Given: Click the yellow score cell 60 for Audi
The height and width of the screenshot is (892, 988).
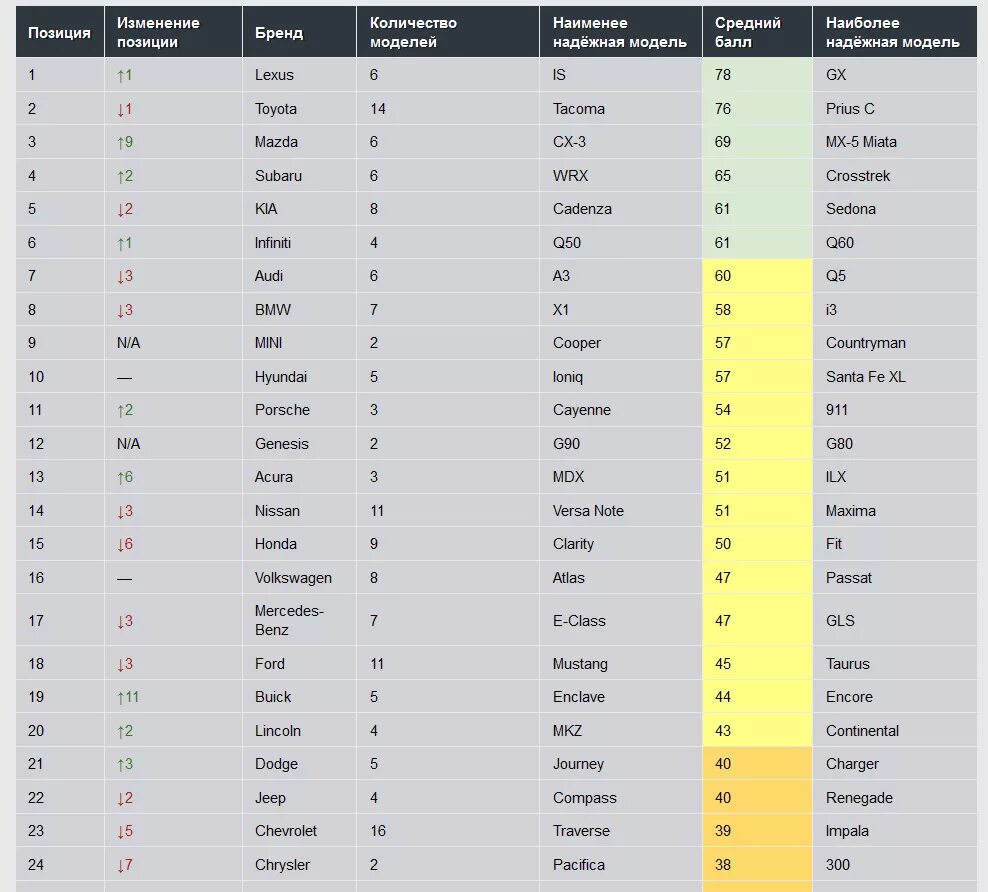Looking at the screenshot, I should click(757, 276).
